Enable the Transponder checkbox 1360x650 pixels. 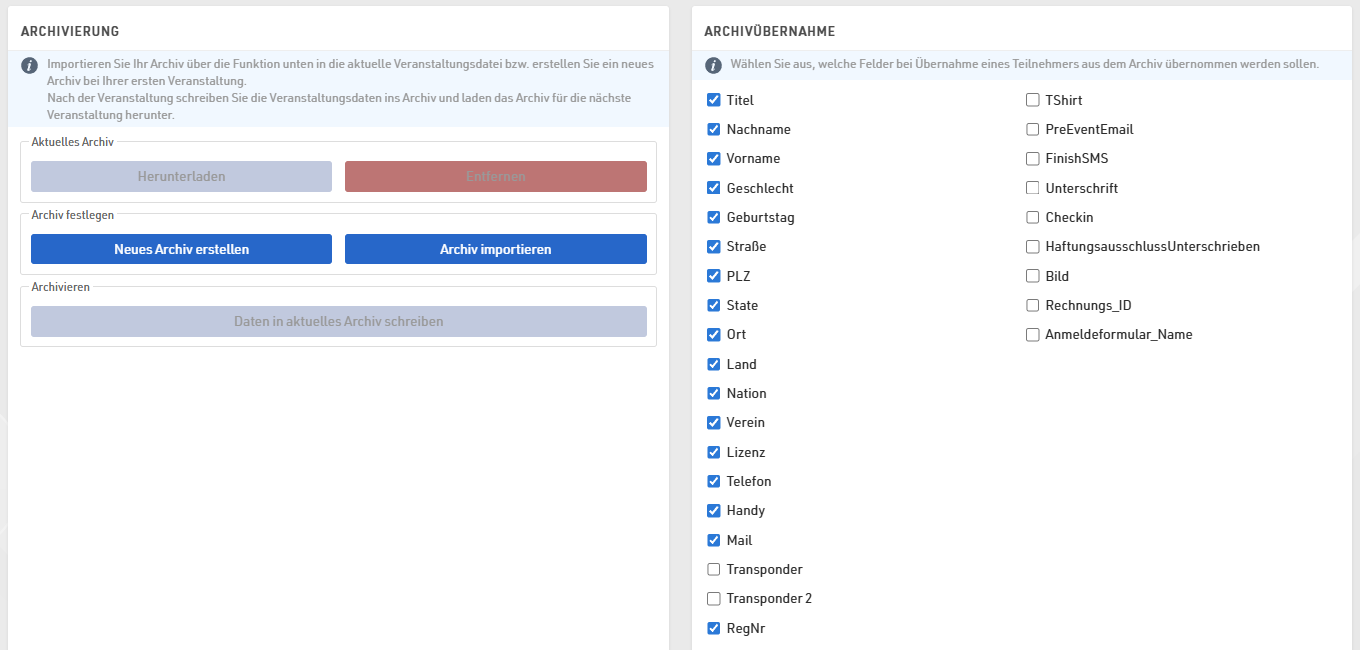[714, 569]
